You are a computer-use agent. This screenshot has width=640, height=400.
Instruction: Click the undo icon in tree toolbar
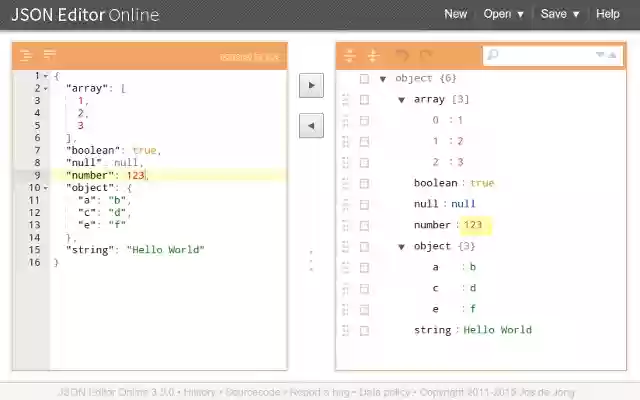pos(402,55)
